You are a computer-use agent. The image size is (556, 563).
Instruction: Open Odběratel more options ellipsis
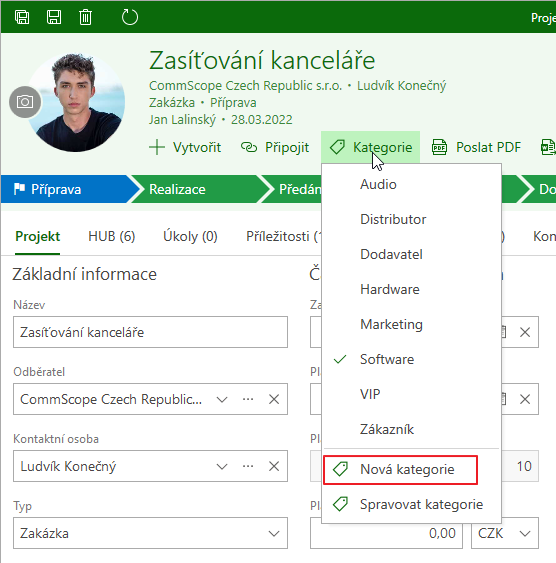pyautogui.click(x=248, y=399)
